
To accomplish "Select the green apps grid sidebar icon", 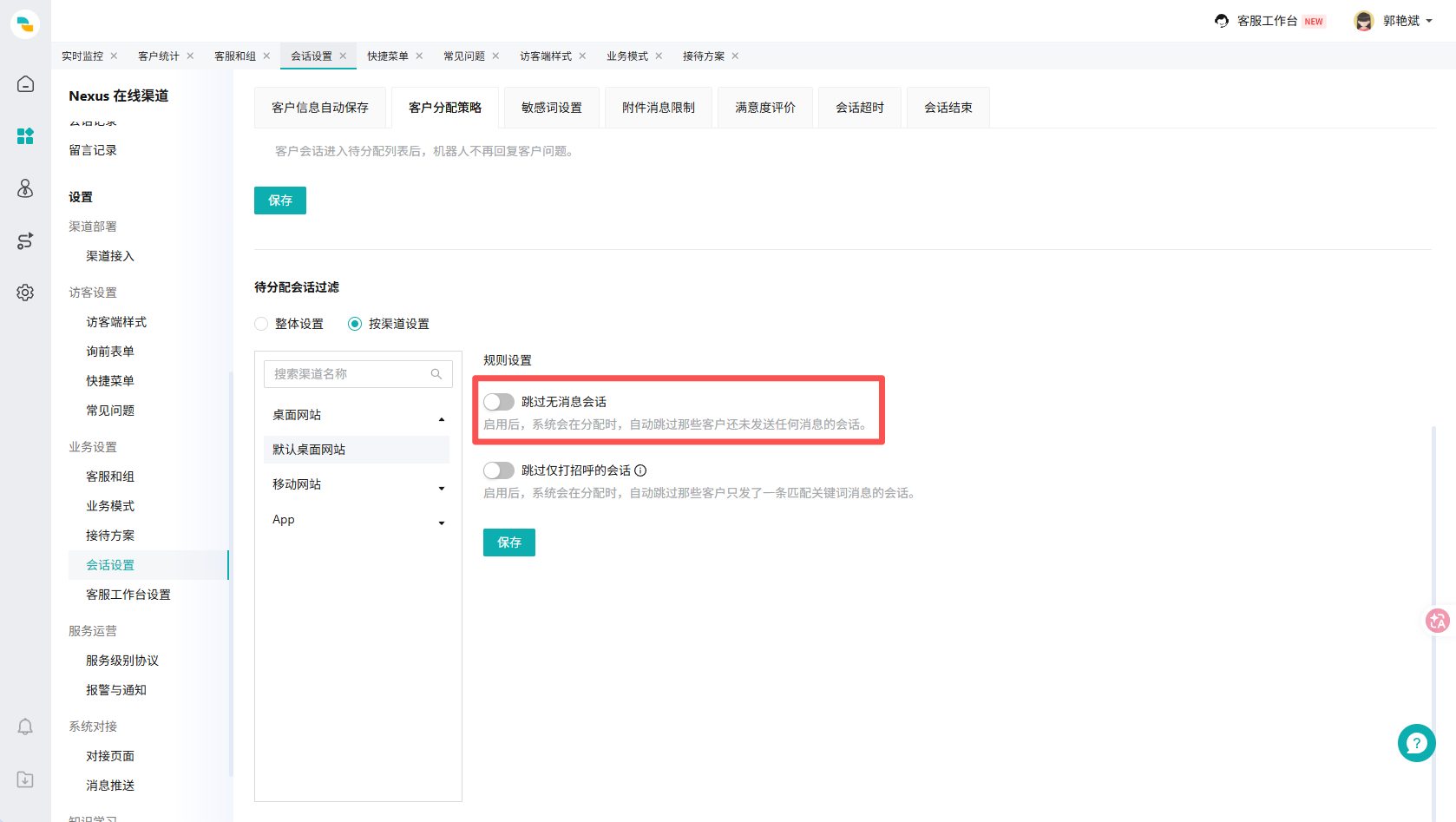I will pyautogui.click(x=25, y=136).
